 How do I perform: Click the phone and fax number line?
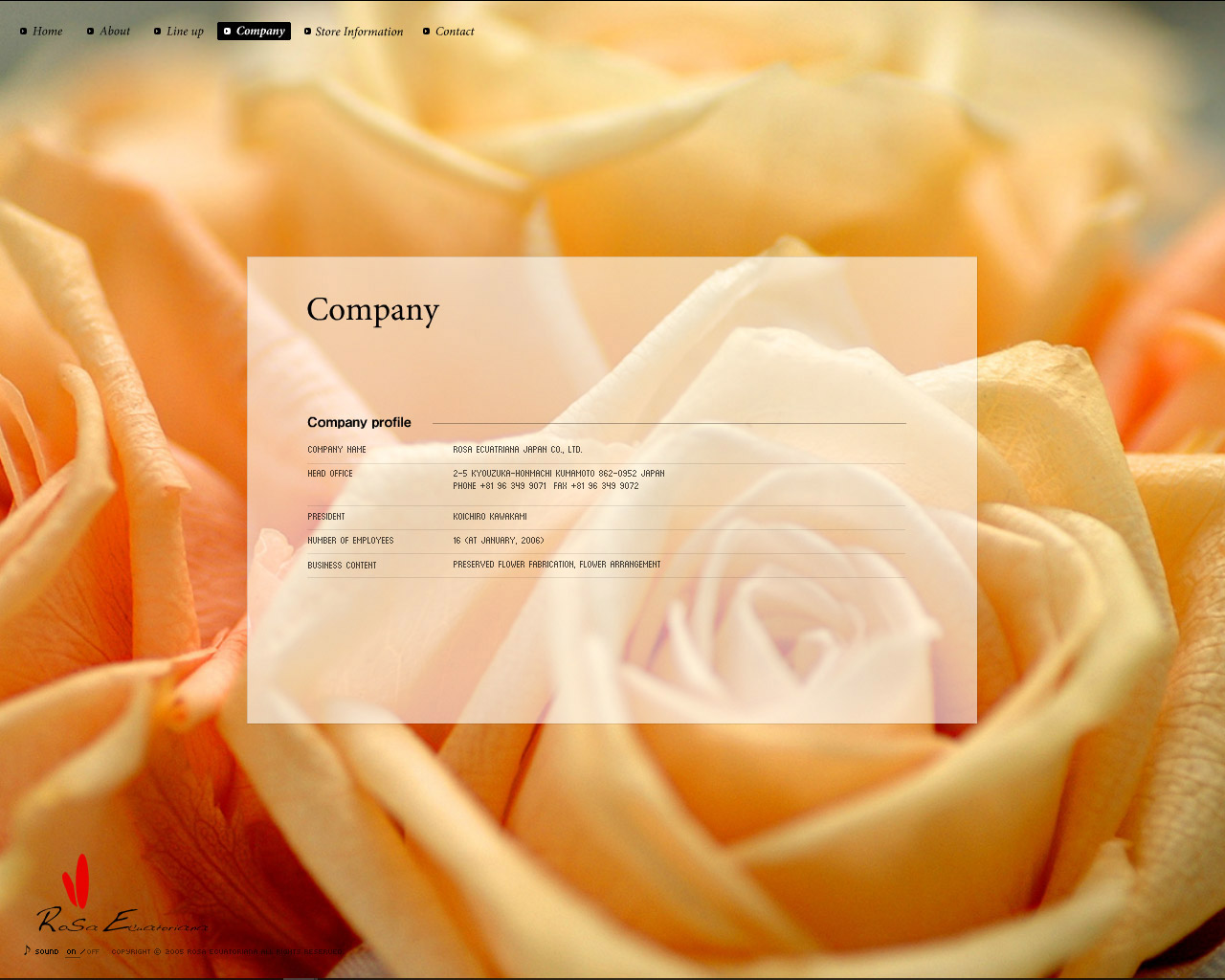point(546,486)
